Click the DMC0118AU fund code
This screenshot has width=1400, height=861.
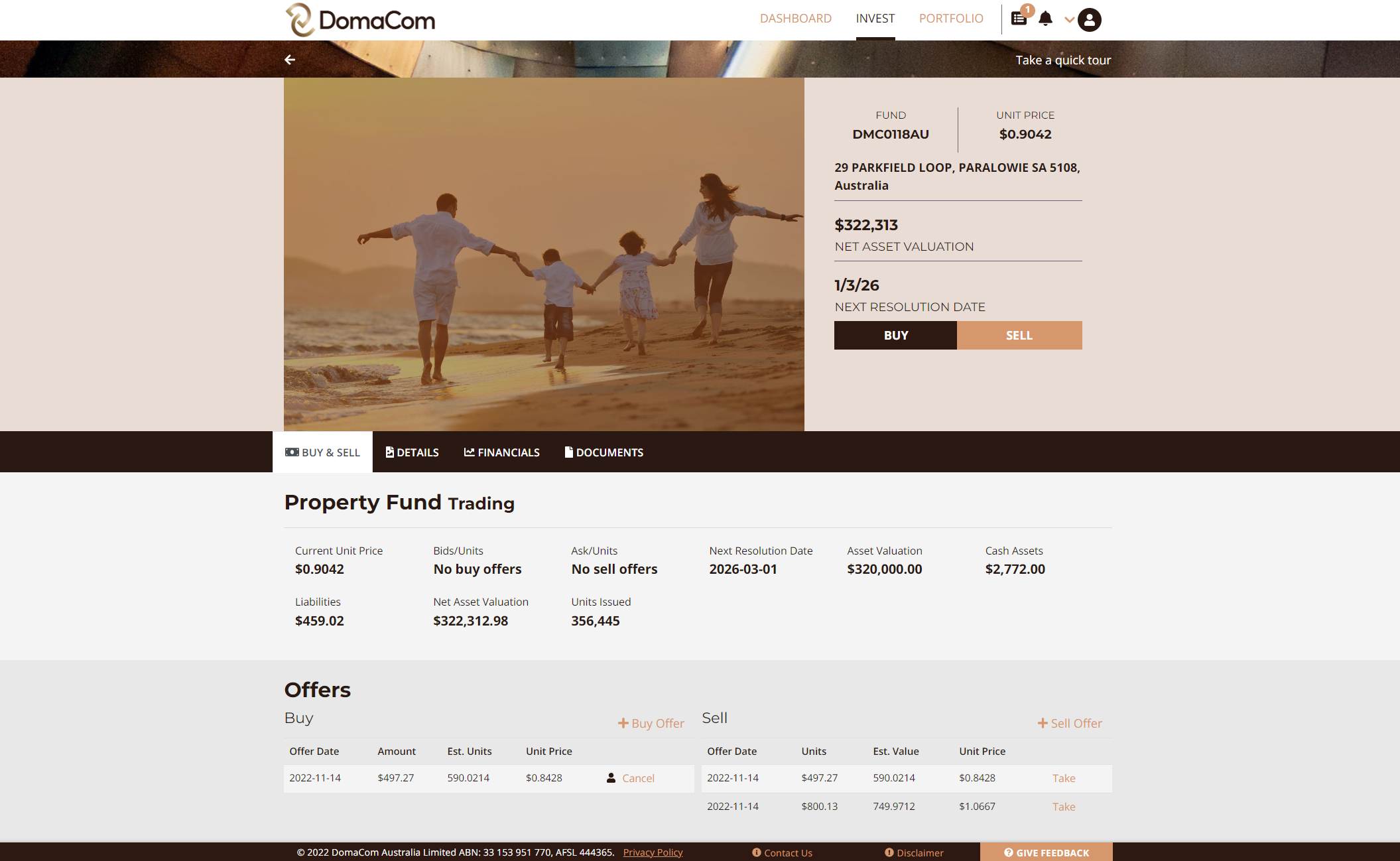tap(891, 134)
